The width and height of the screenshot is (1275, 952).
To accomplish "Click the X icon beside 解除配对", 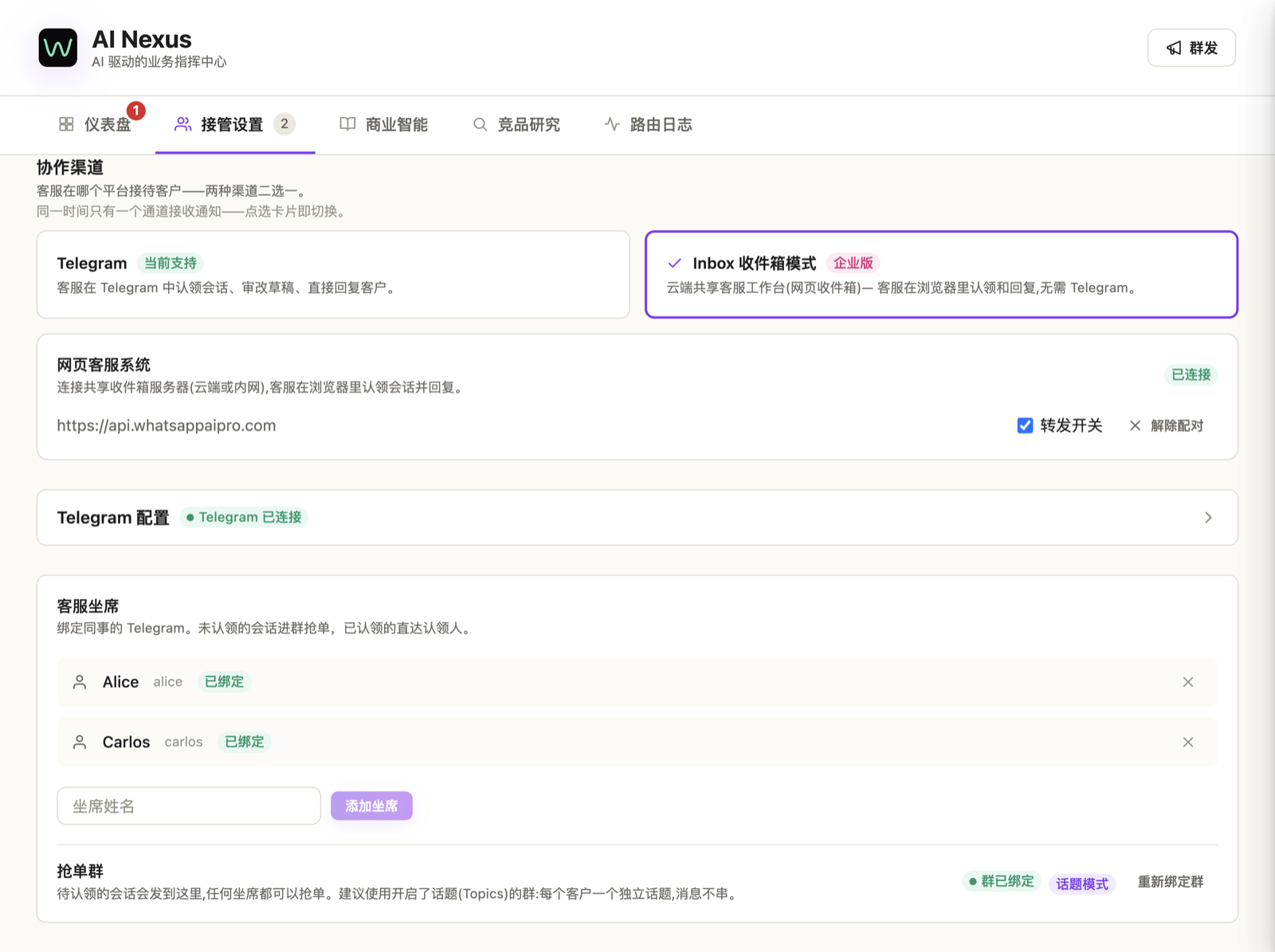I will [1136, 425].
